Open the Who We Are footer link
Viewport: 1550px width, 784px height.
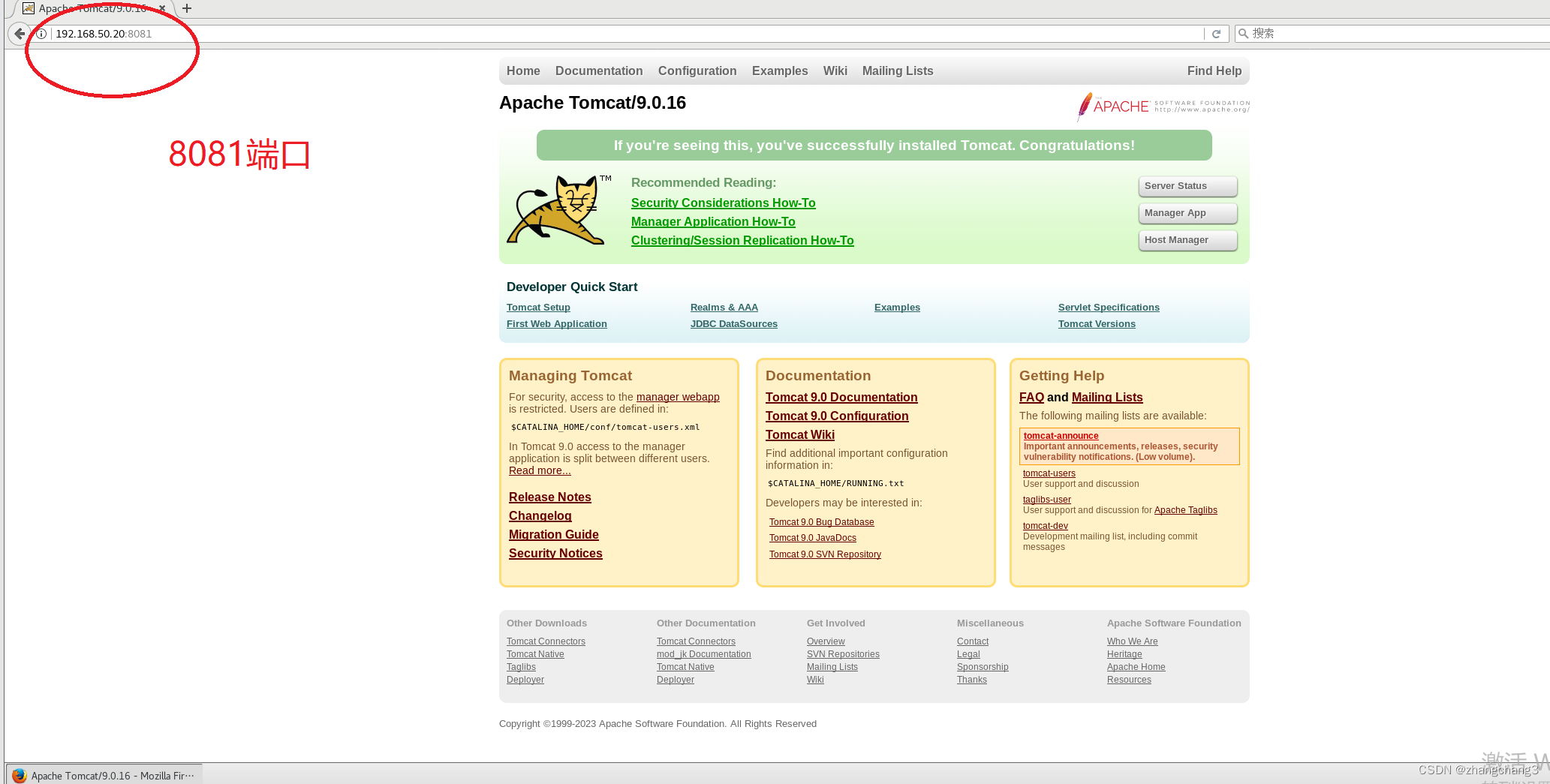point(1133,641)
